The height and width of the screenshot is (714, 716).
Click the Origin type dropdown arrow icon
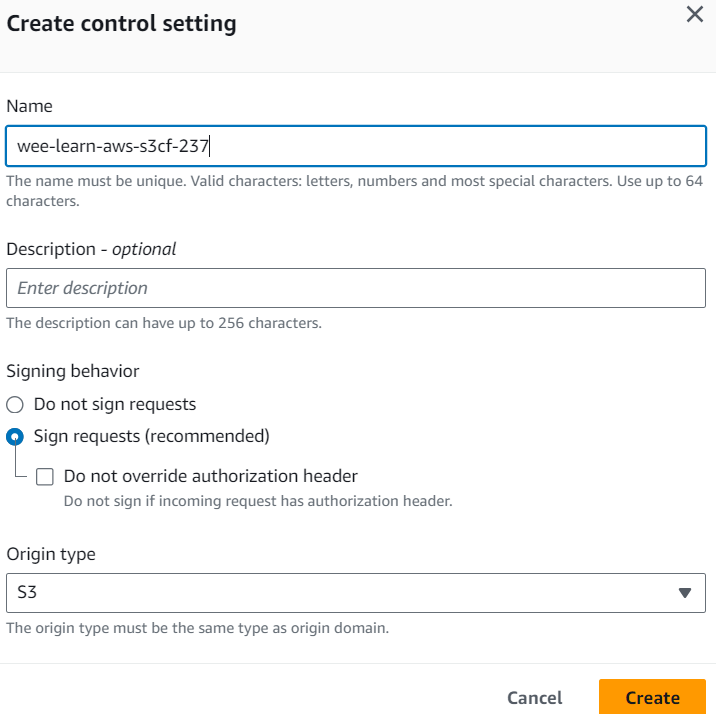pyautogui.click(x=685, y=593)
